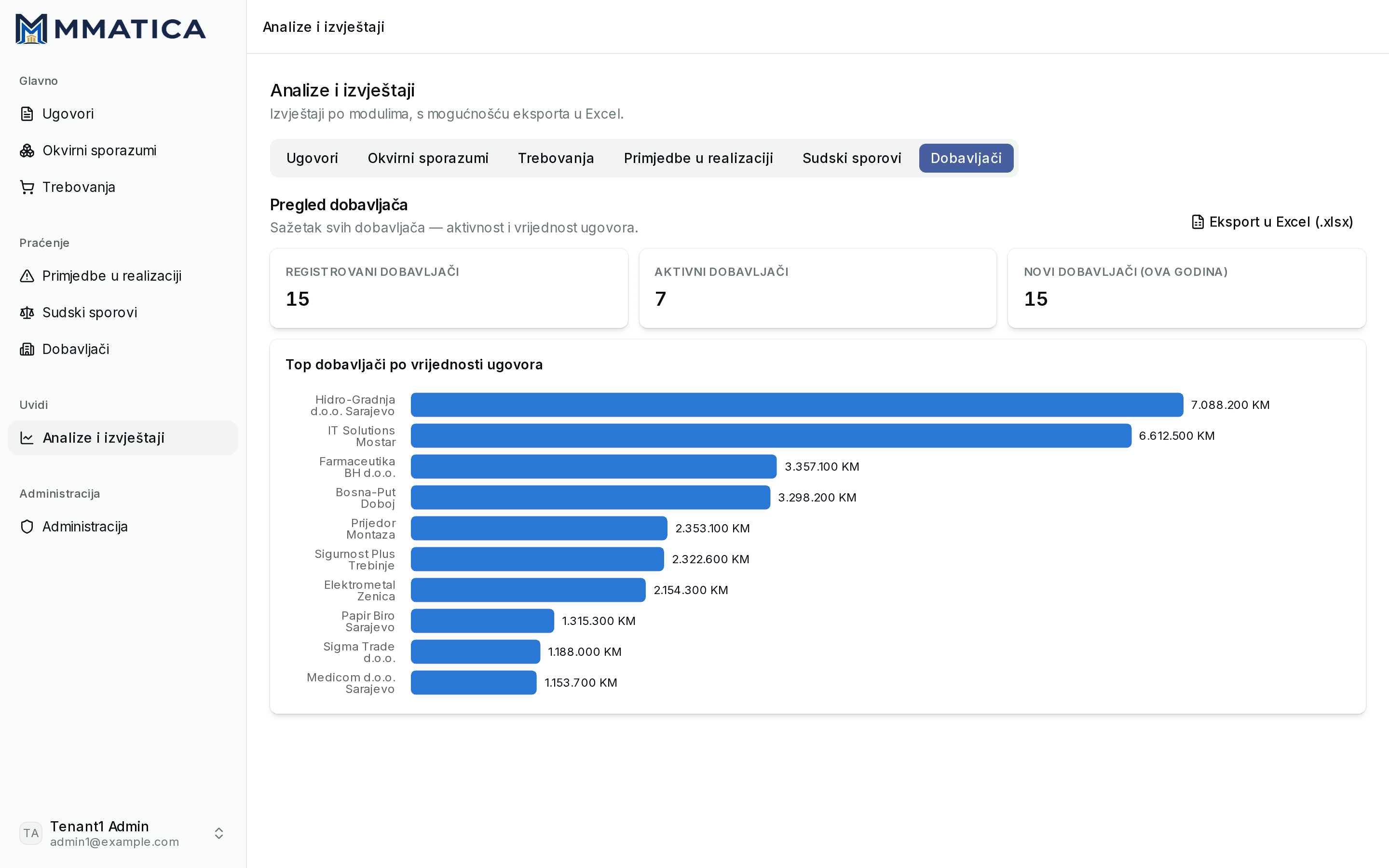Switch to the Ugovori report tab

coord(312,158)
